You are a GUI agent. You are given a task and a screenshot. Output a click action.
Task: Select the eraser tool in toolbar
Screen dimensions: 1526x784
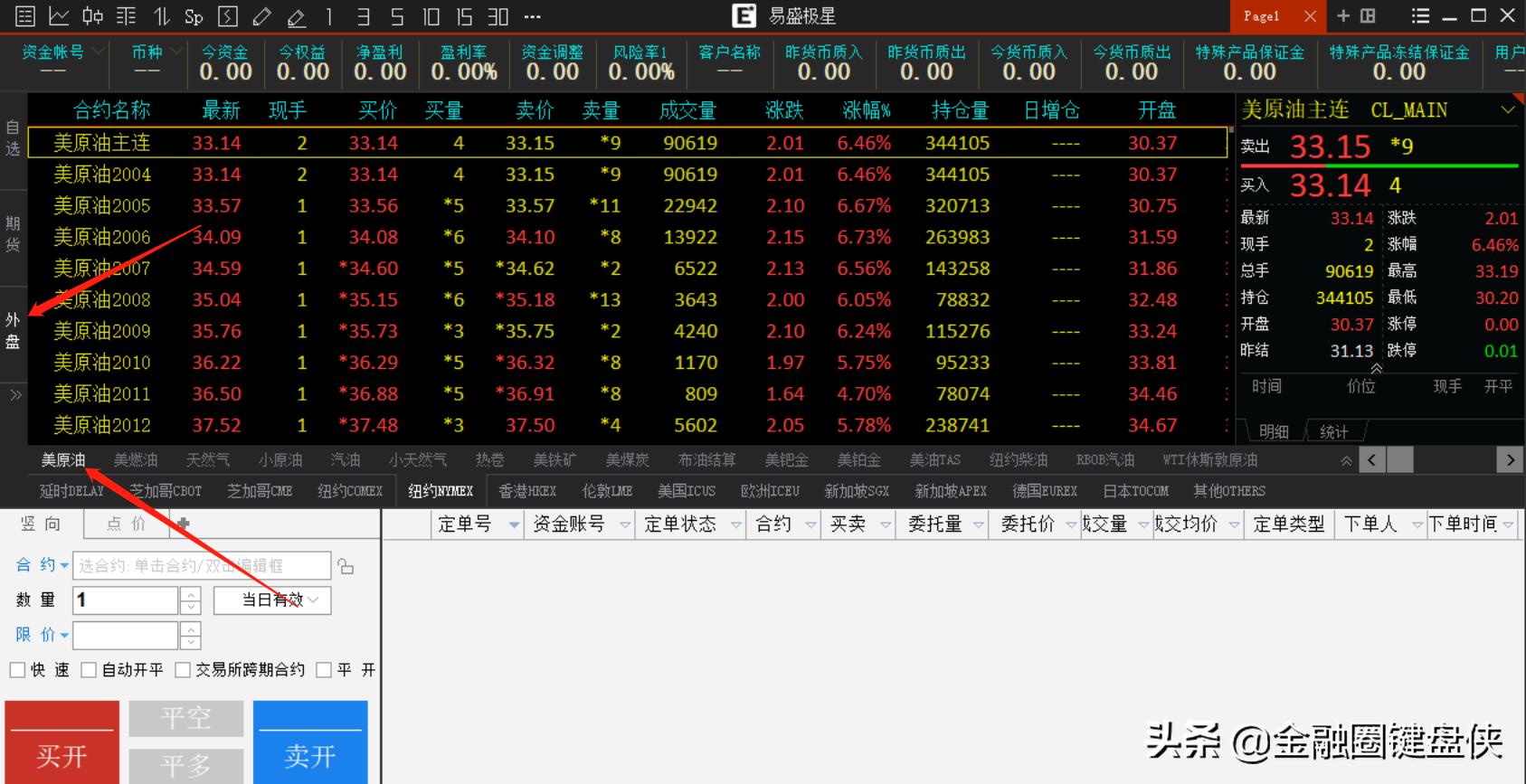tap(296, 16)
